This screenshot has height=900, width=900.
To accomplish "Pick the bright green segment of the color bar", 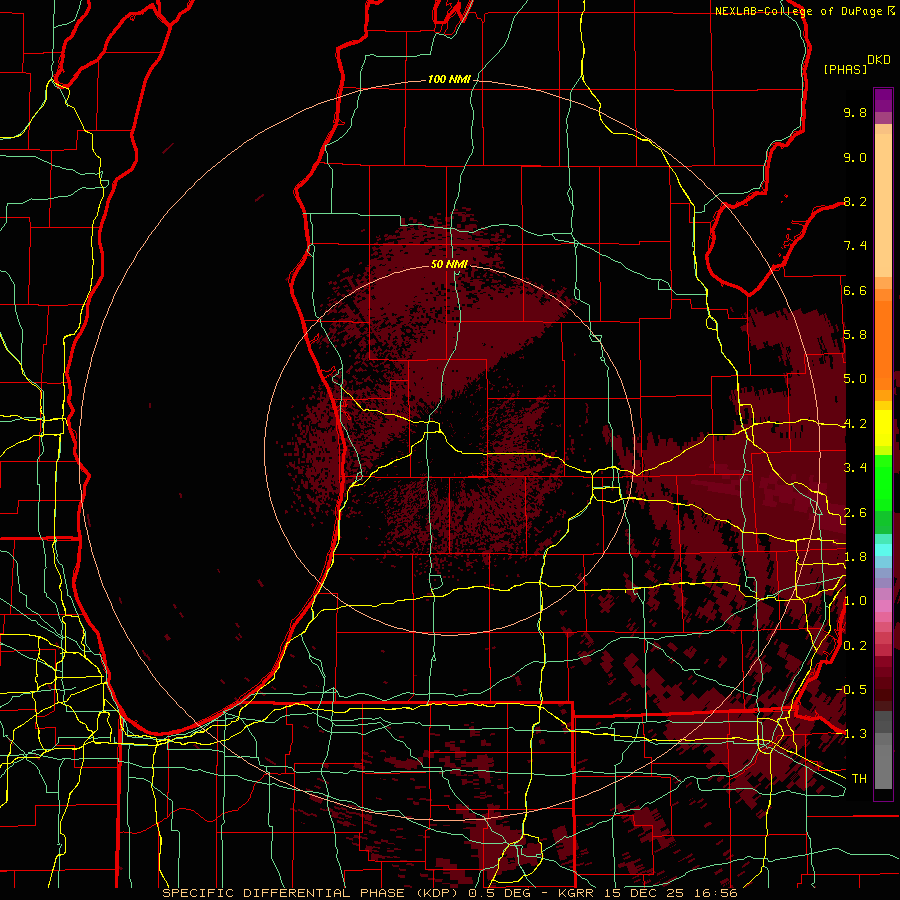I will coord(883,482).
